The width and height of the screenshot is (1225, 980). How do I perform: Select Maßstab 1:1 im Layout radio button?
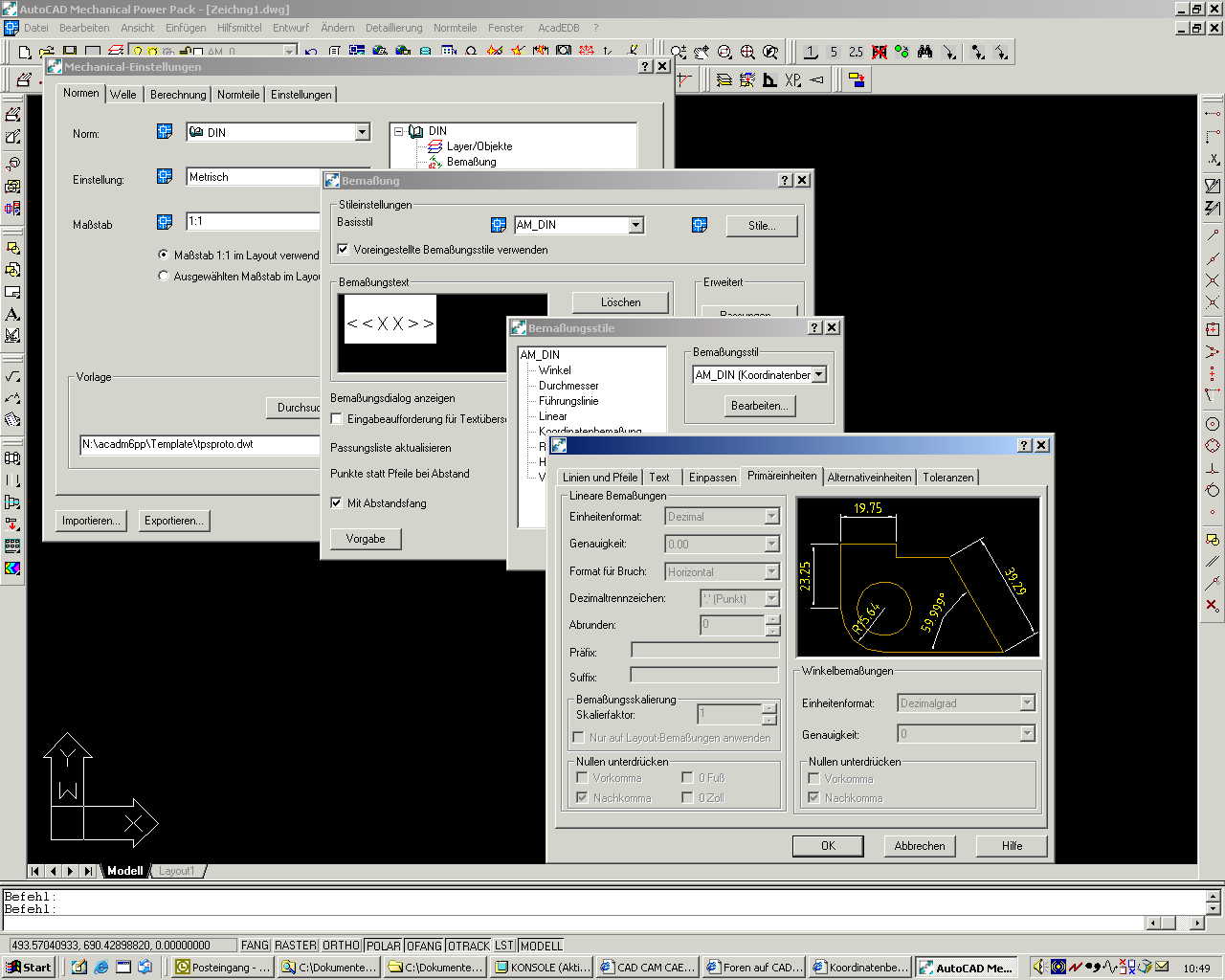pyautogui.click(x=163, y=255)
